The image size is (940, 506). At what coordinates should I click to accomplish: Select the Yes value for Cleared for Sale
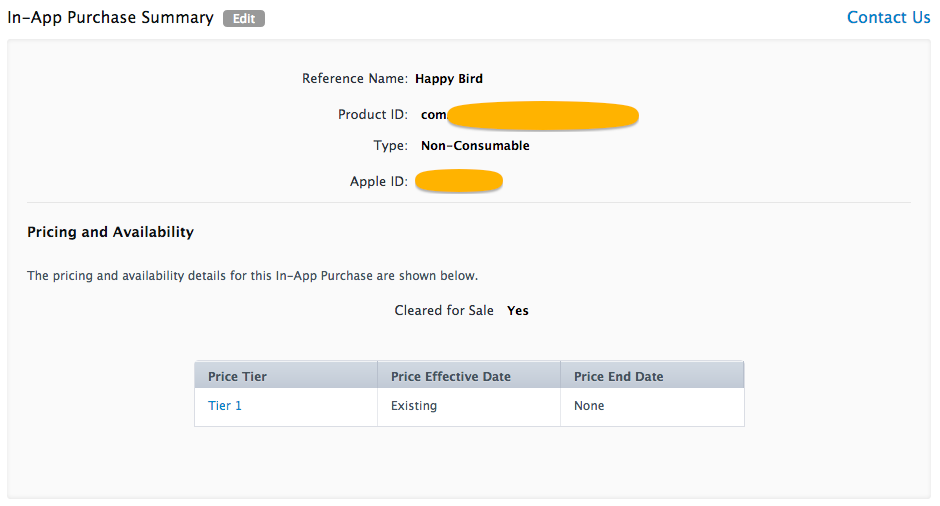click(518, 310)
